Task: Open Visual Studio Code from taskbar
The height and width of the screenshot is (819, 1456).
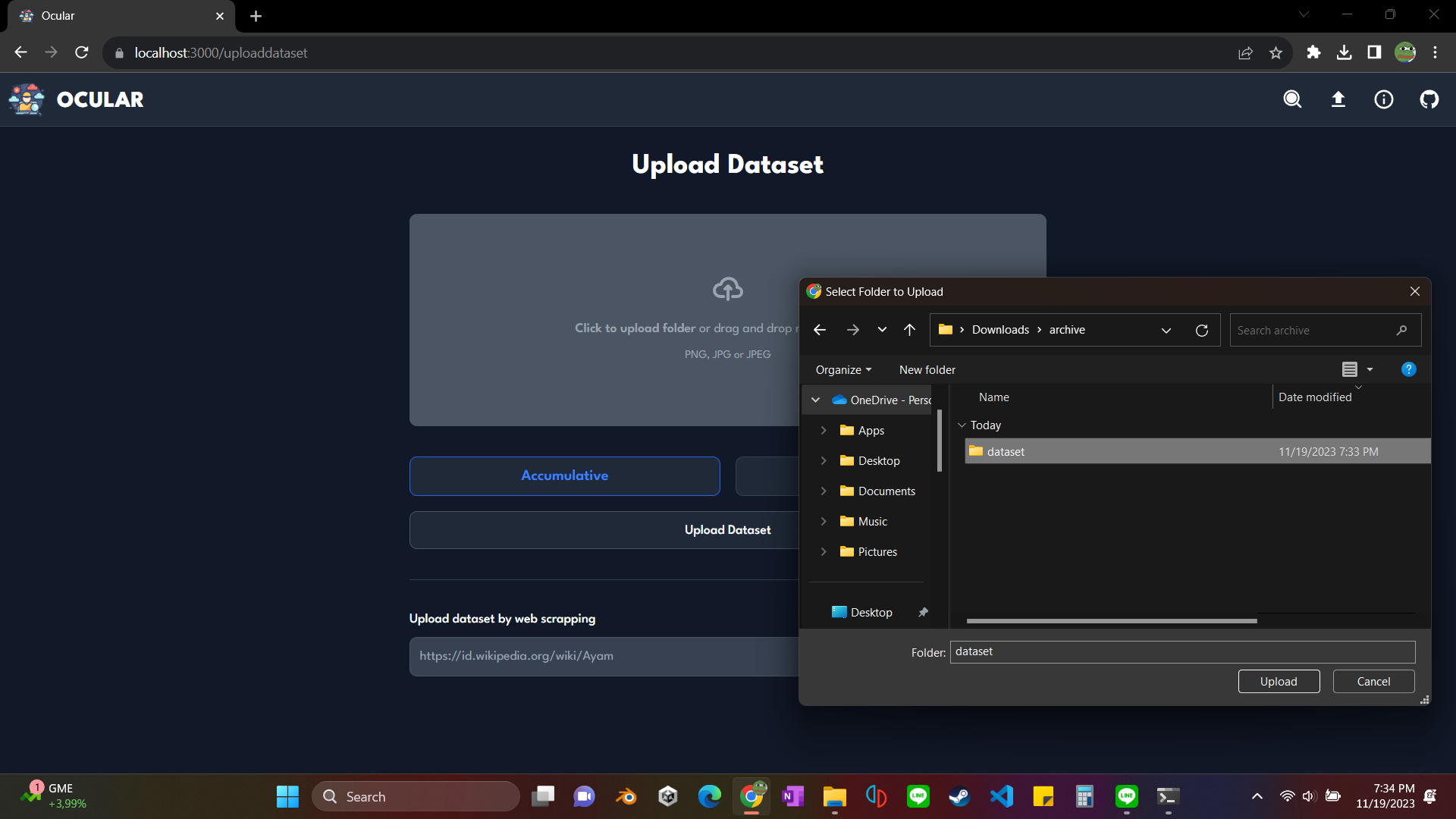Action: [1001, 796]
